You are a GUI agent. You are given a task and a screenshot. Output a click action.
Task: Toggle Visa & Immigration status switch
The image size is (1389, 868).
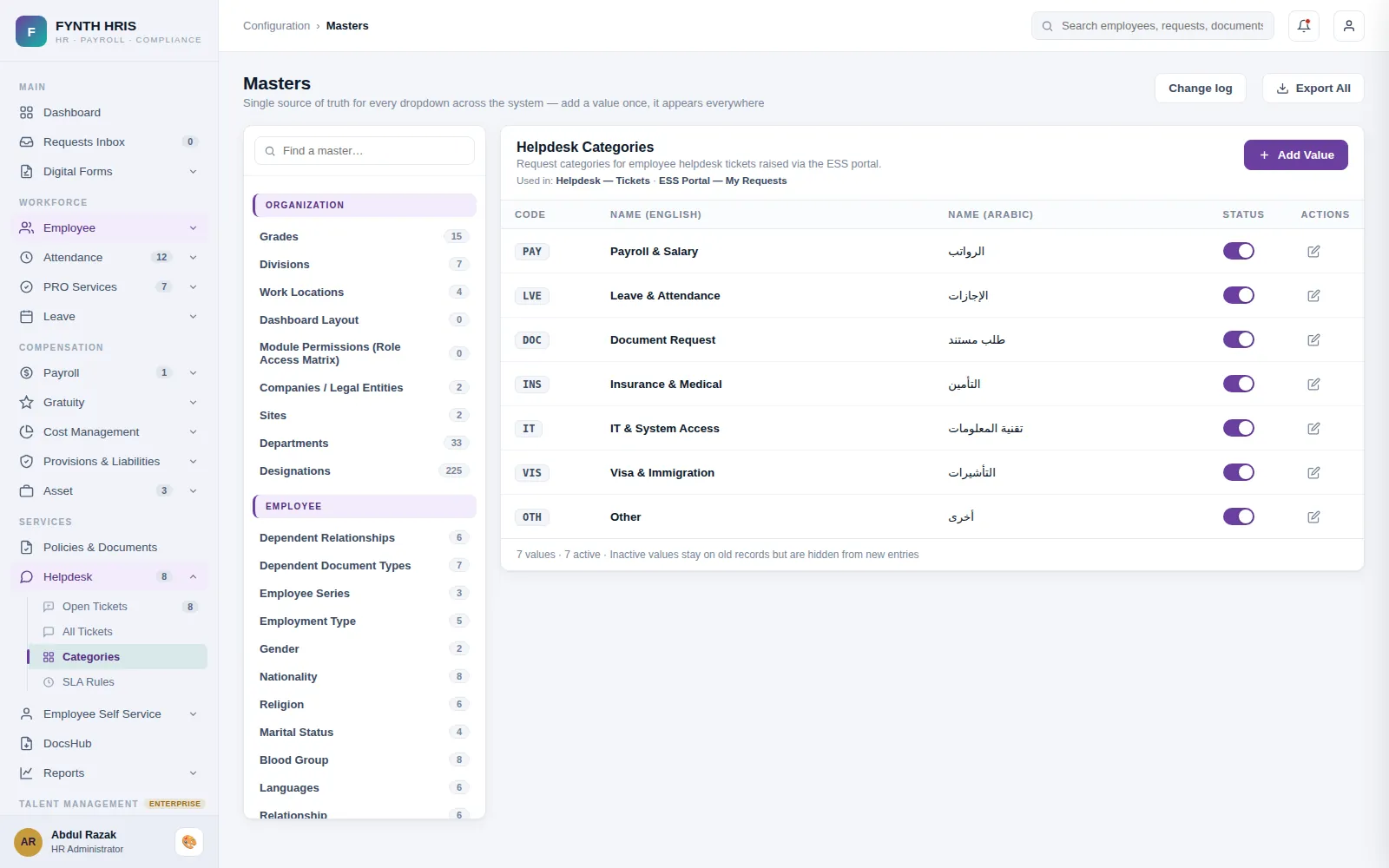(x=1239, y=472)
